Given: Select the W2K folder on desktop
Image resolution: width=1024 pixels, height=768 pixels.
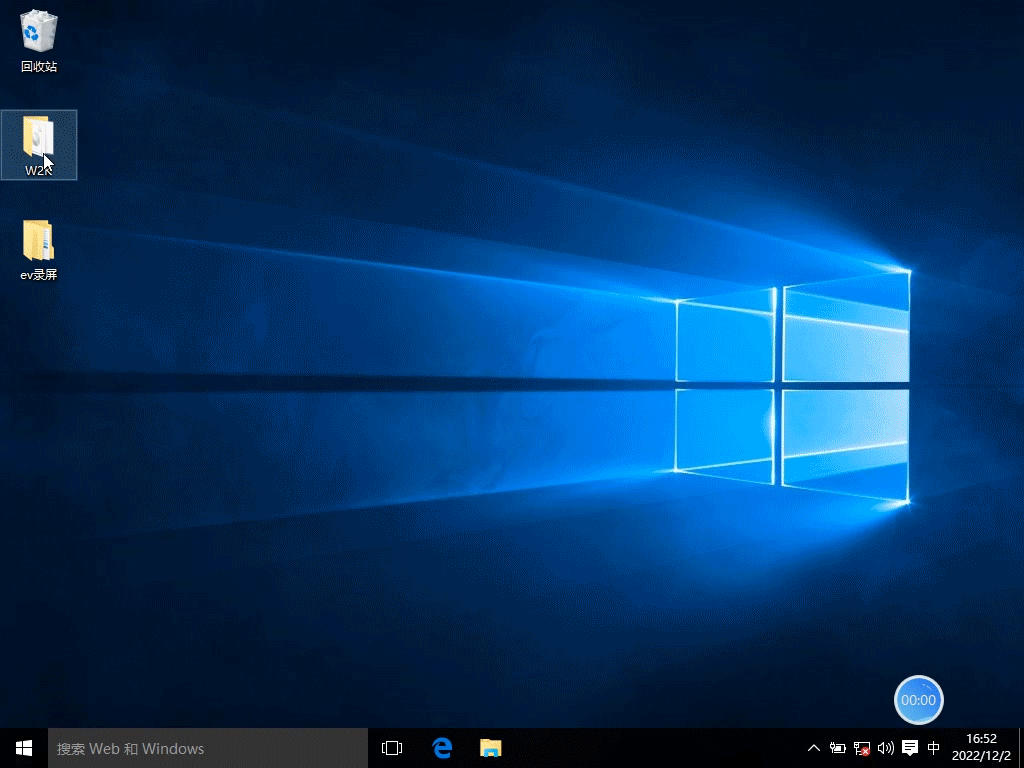Looking at the screenshot, I should pyautogui.click(x=39, y=145).
